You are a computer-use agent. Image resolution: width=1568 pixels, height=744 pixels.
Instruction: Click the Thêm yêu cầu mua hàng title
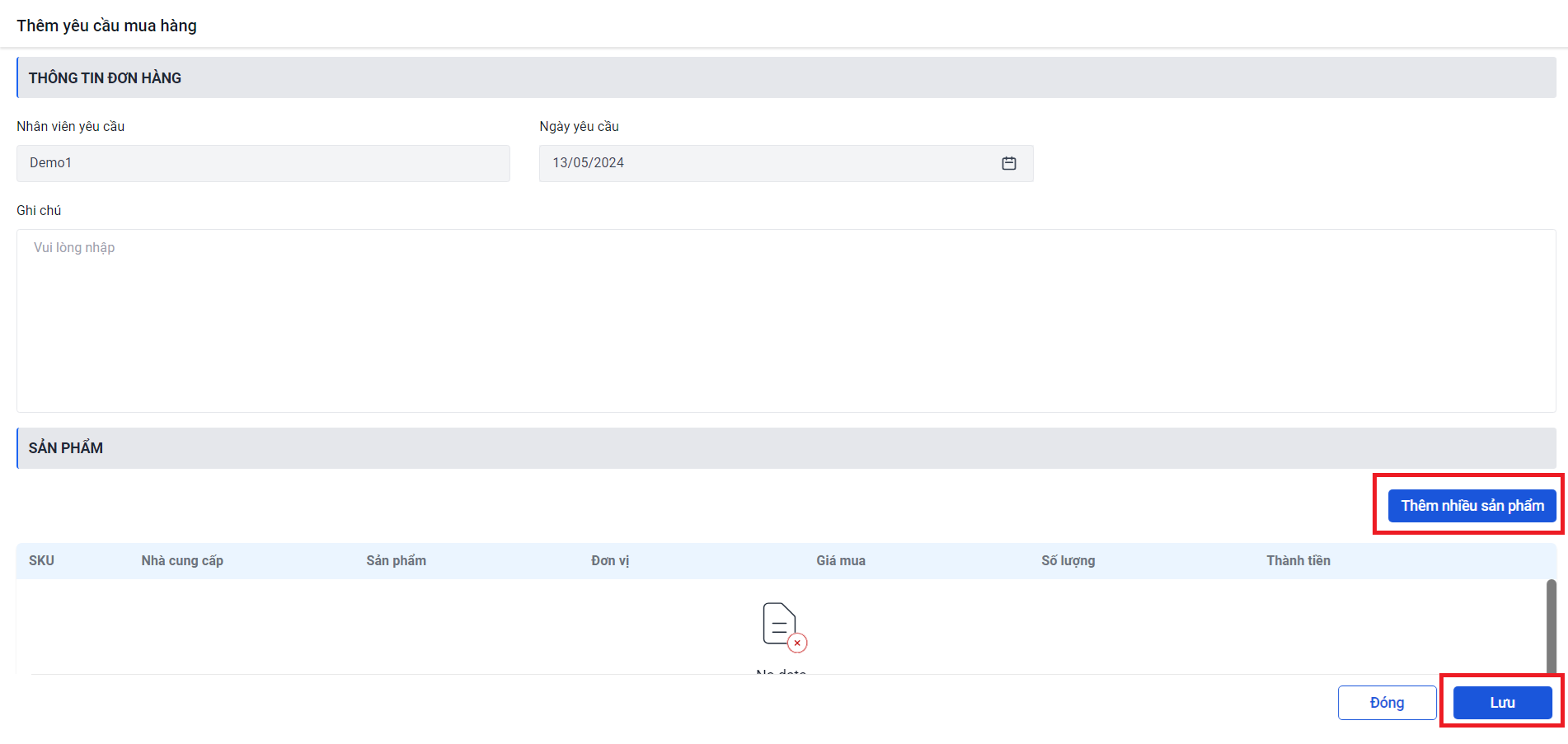107,26
